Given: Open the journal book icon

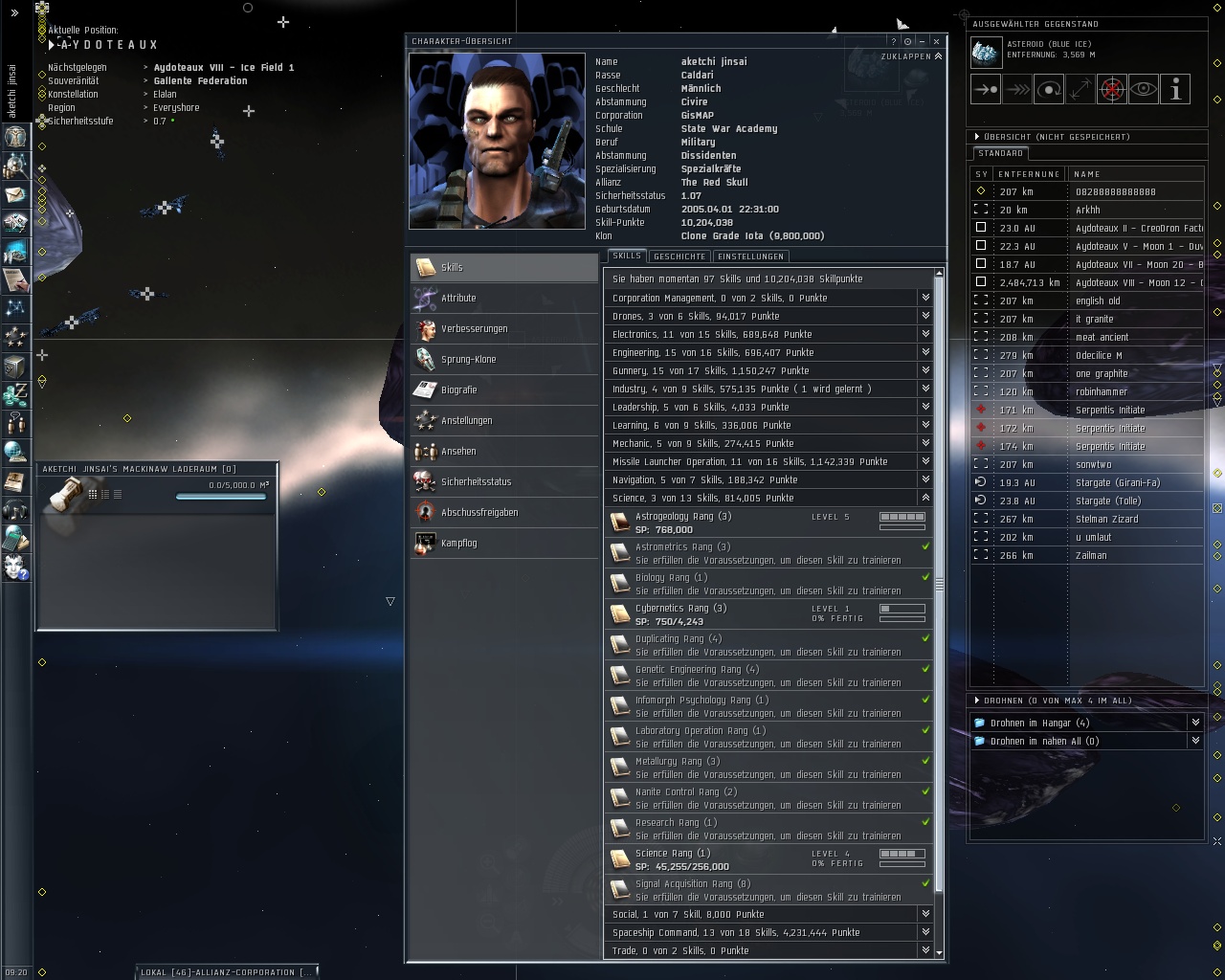Looking at the screenshot, I should 15,480.
